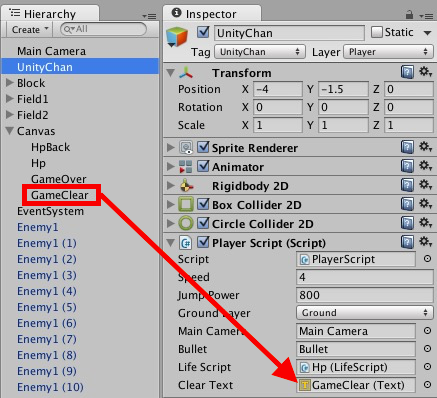Click the Speed value field
The image size is (437, 398).
tap(365, 277)
